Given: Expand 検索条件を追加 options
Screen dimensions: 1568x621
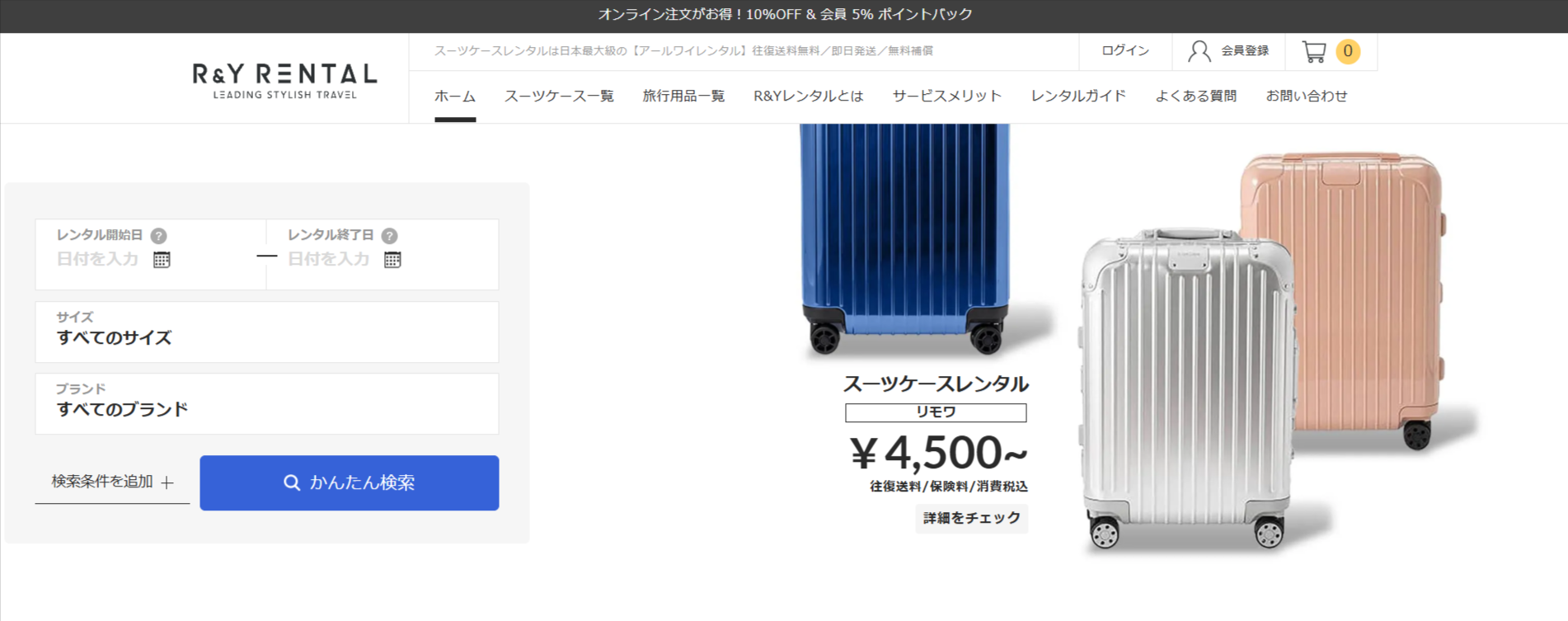Looking at the screenshot, I should (x=113, y=482).
